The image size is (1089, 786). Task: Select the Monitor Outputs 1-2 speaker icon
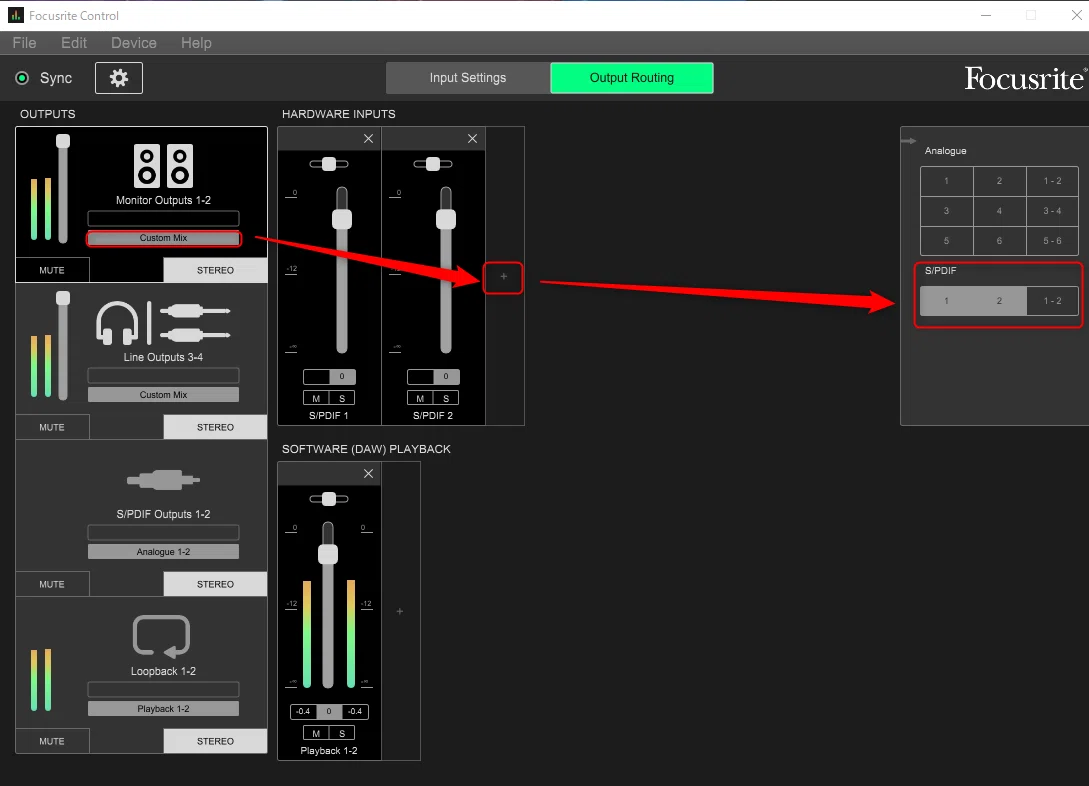pyautogui.click(x=163, y=165)
